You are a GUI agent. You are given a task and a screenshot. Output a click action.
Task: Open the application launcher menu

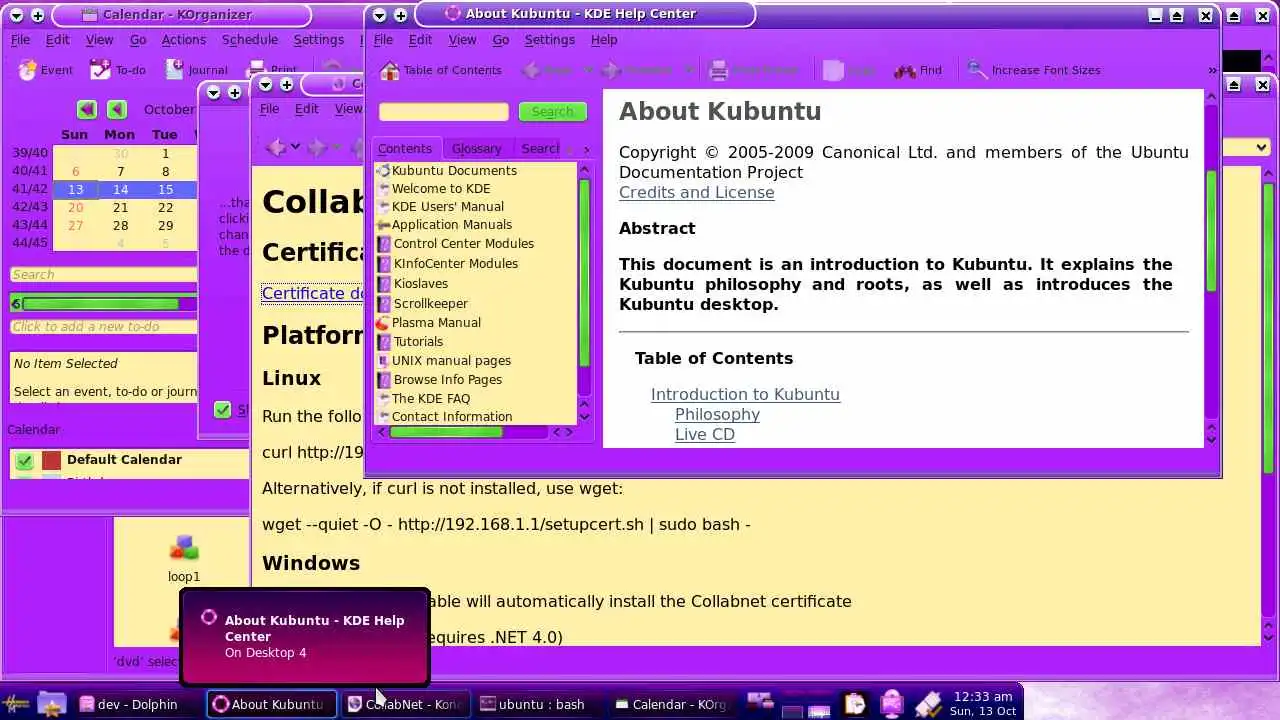click(x=16, y=704)
